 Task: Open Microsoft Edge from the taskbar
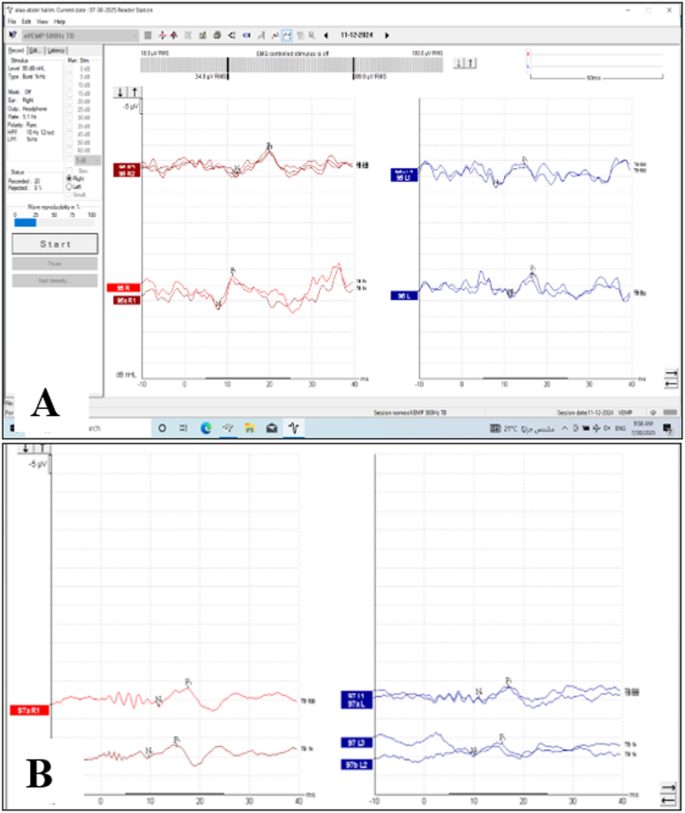click(x=205, y=427)
